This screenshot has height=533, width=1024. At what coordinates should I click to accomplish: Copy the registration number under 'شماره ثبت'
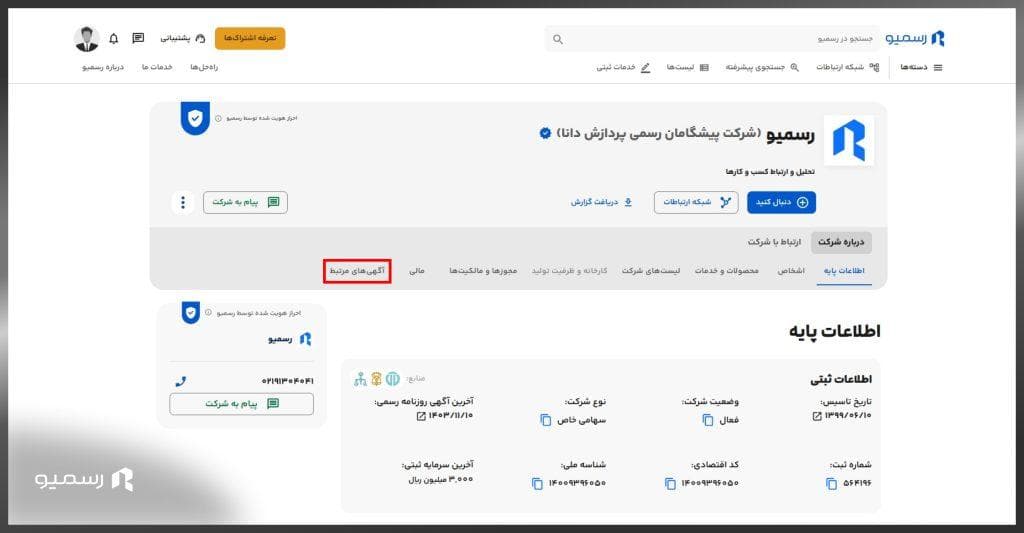pos(831,483)
